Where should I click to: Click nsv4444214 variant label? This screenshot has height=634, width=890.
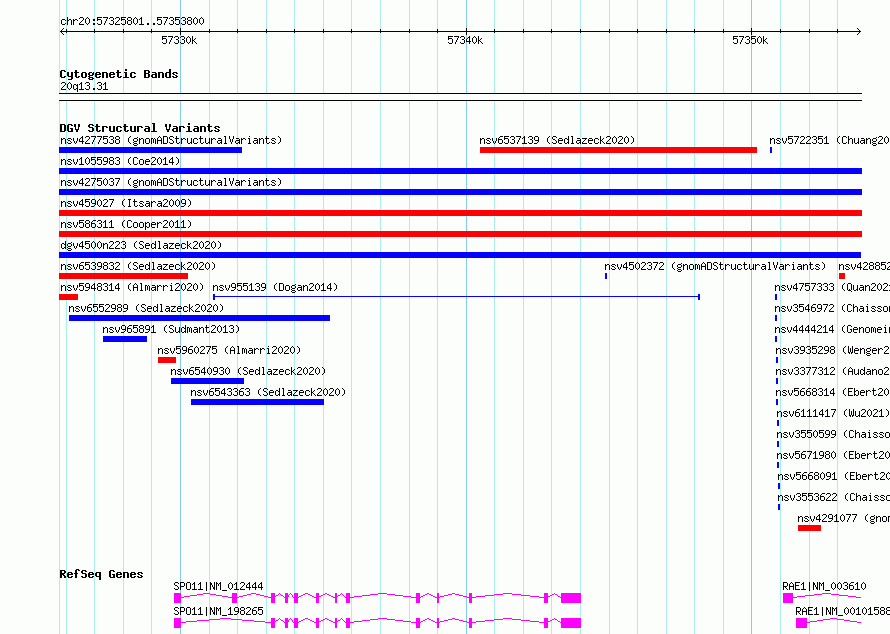click(832, 329)
